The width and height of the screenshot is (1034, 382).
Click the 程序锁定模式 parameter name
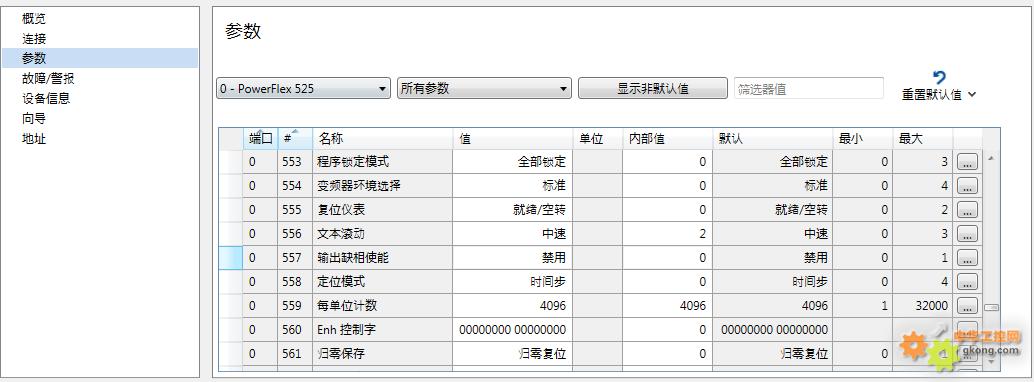pyautogui.click(x=353, y=162)
